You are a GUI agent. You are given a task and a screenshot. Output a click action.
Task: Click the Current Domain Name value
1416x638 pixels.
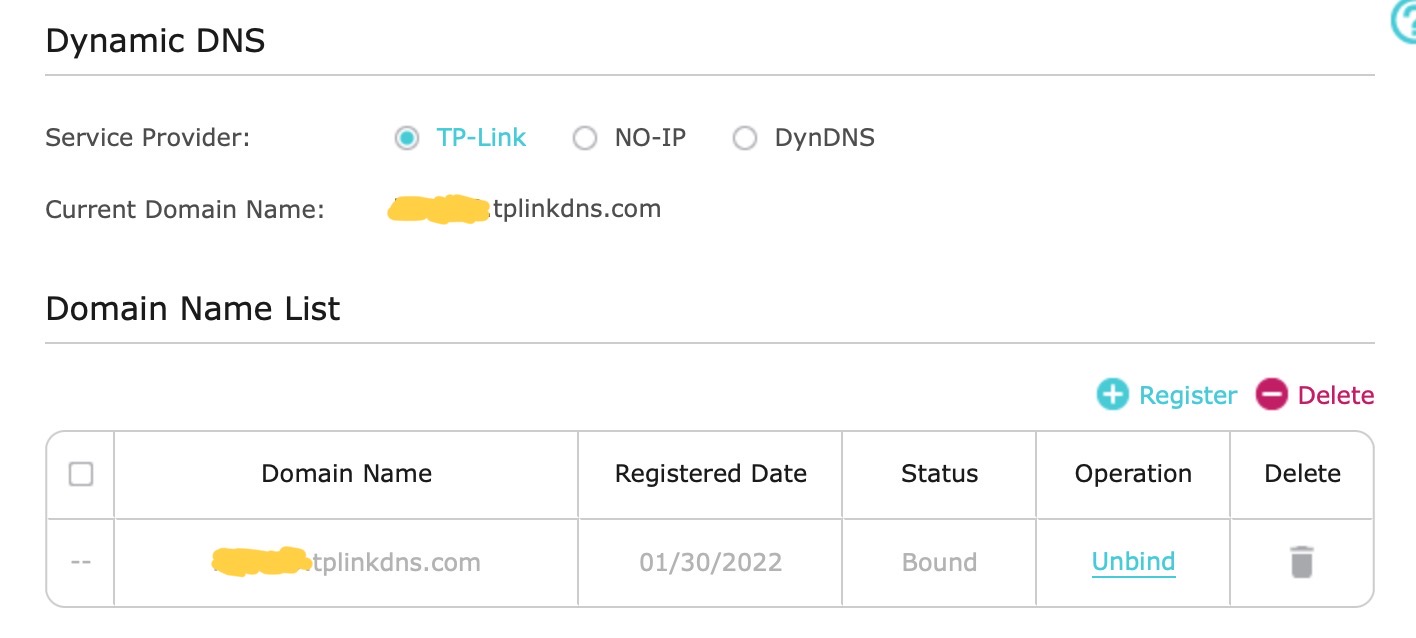[576, 209]
